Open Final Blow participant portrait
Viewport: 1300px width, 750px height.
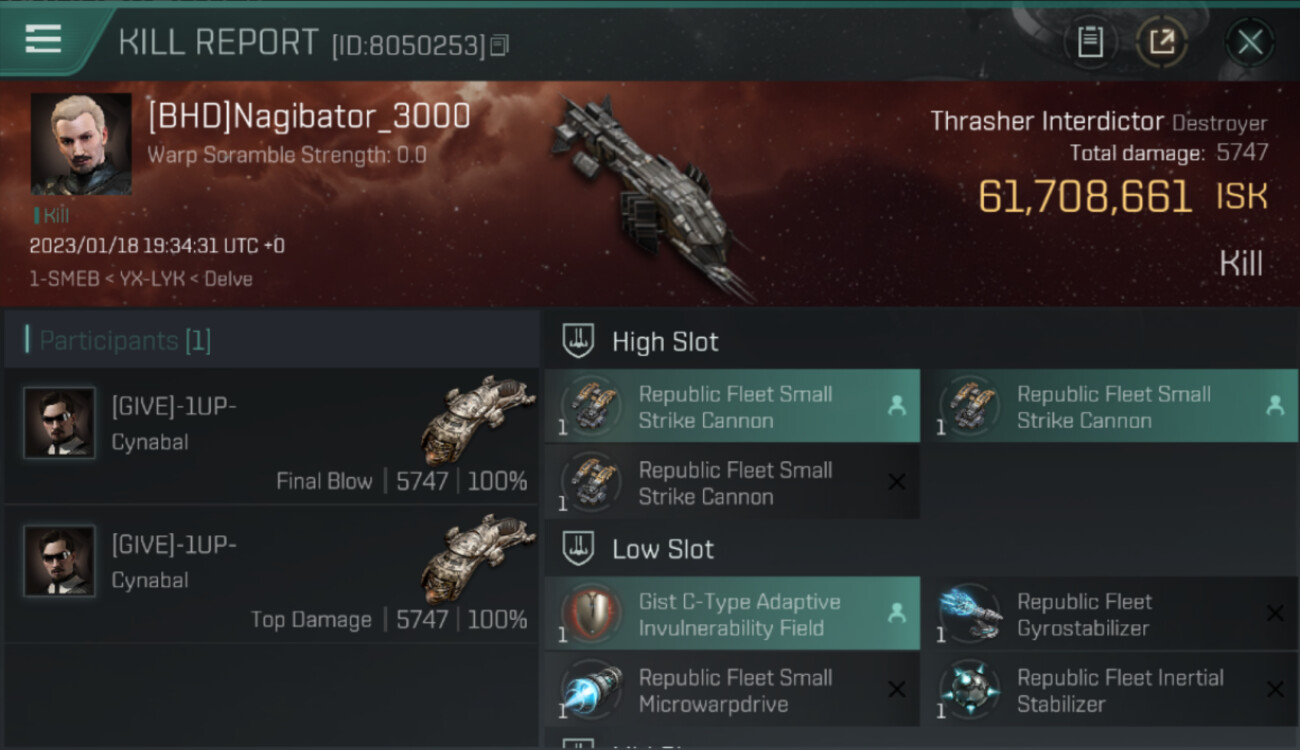(60, 423)
